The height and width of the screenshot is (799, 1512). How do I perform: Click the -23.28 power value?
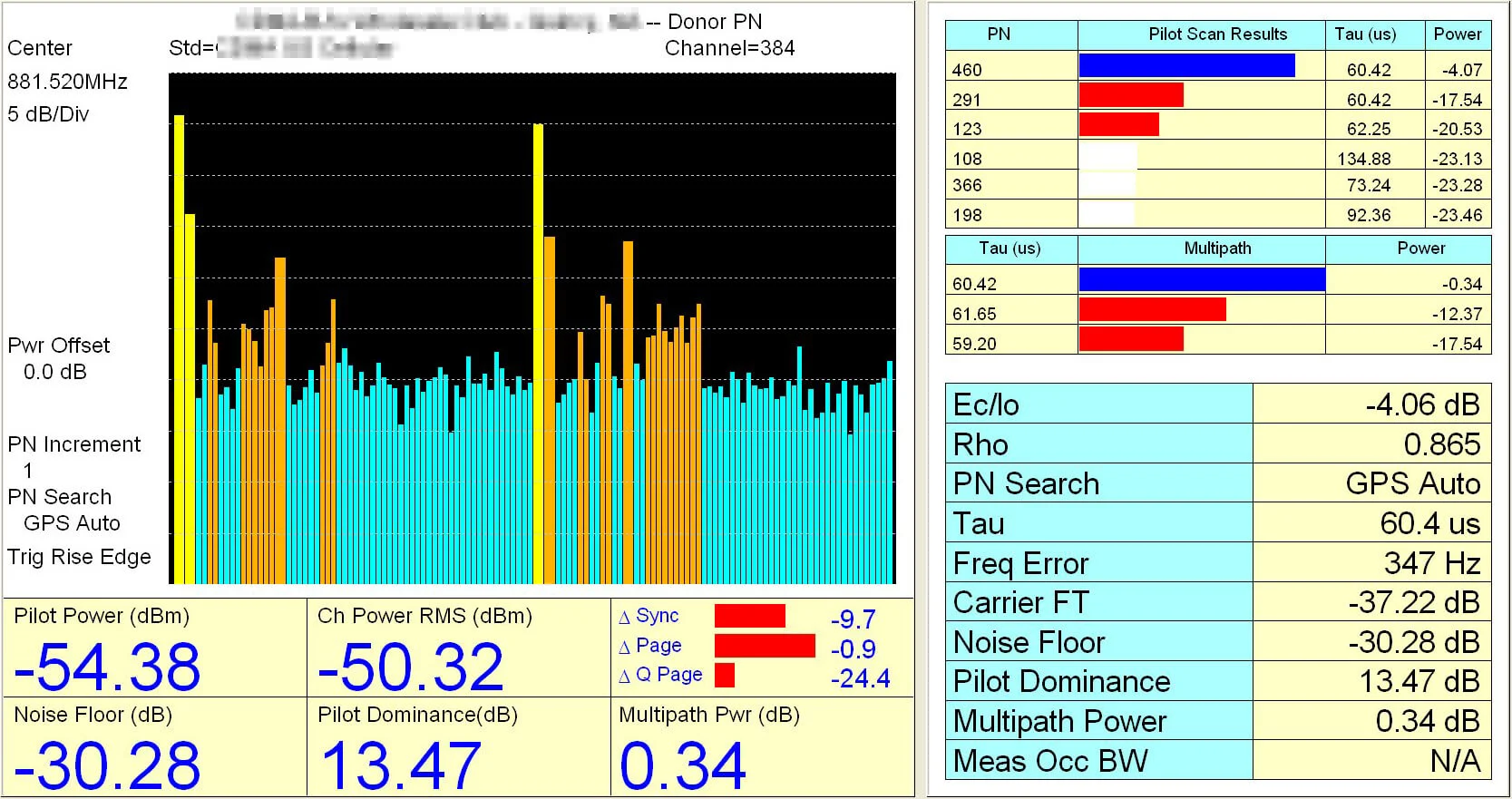[1458, 185]
